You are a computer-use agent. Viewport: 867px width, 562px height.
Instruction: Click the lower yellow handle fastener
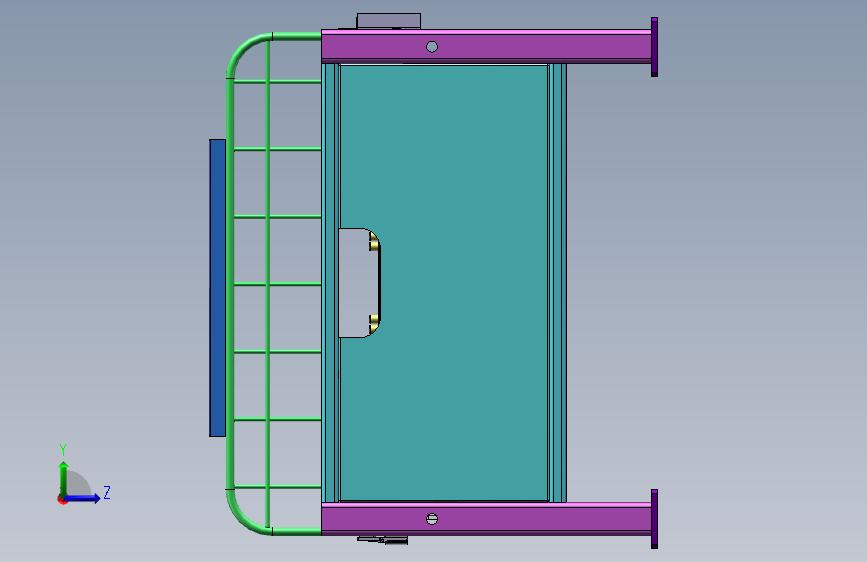coord(374,324)
